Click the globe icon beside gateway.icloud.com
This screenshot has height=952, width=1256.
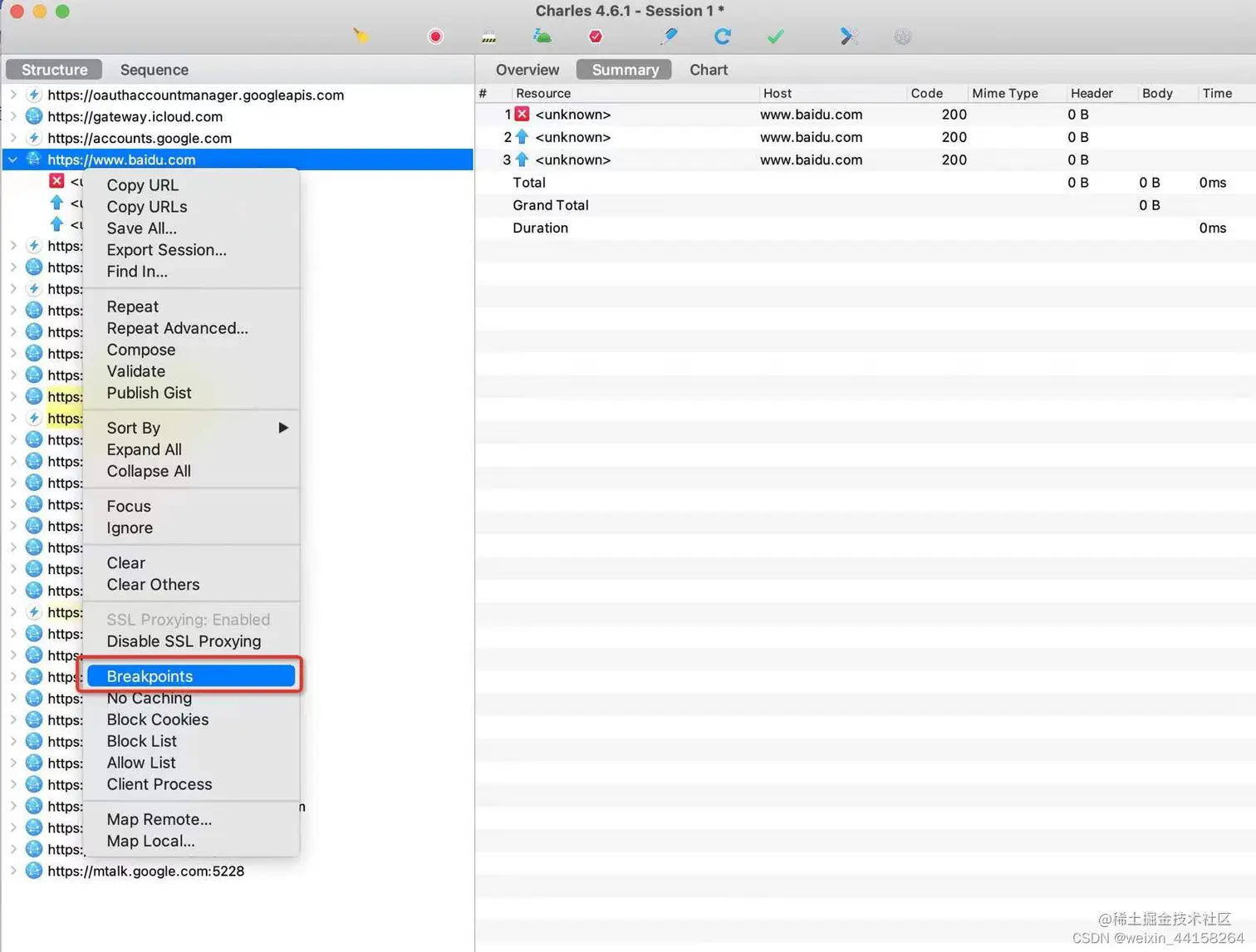[34, 116]
